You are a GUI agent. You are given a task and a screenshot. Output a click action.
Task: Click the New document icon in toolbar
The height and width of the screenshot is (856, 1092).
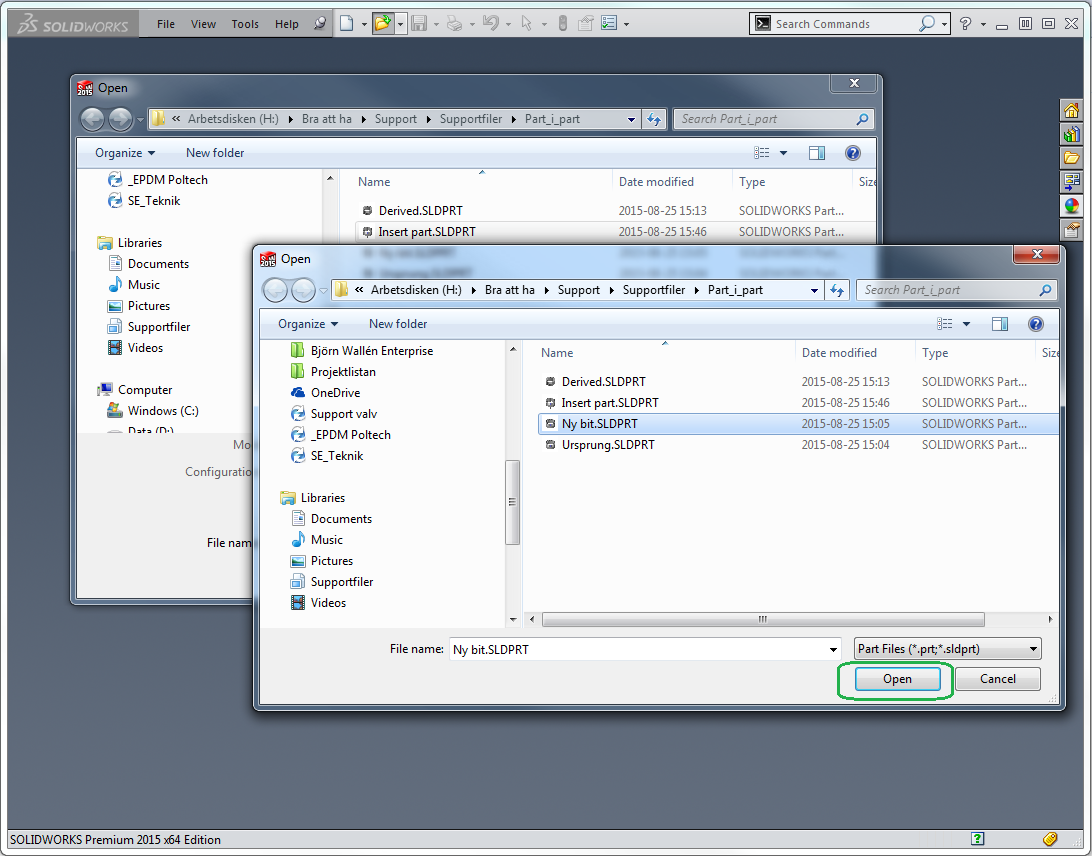point(346,23)
